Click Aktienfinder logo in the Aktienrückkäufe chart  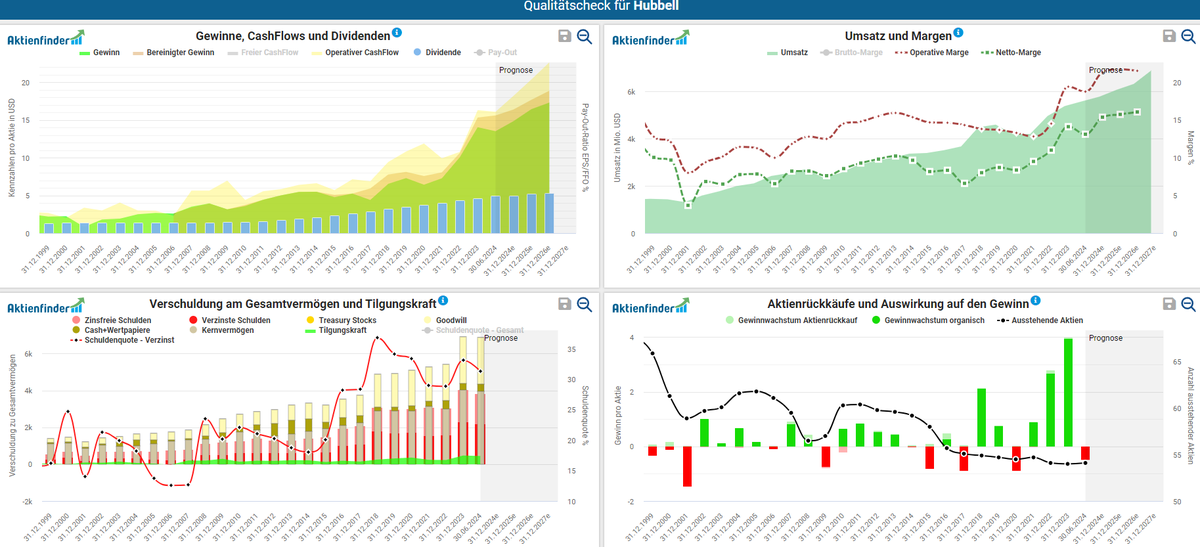[650, 305]
